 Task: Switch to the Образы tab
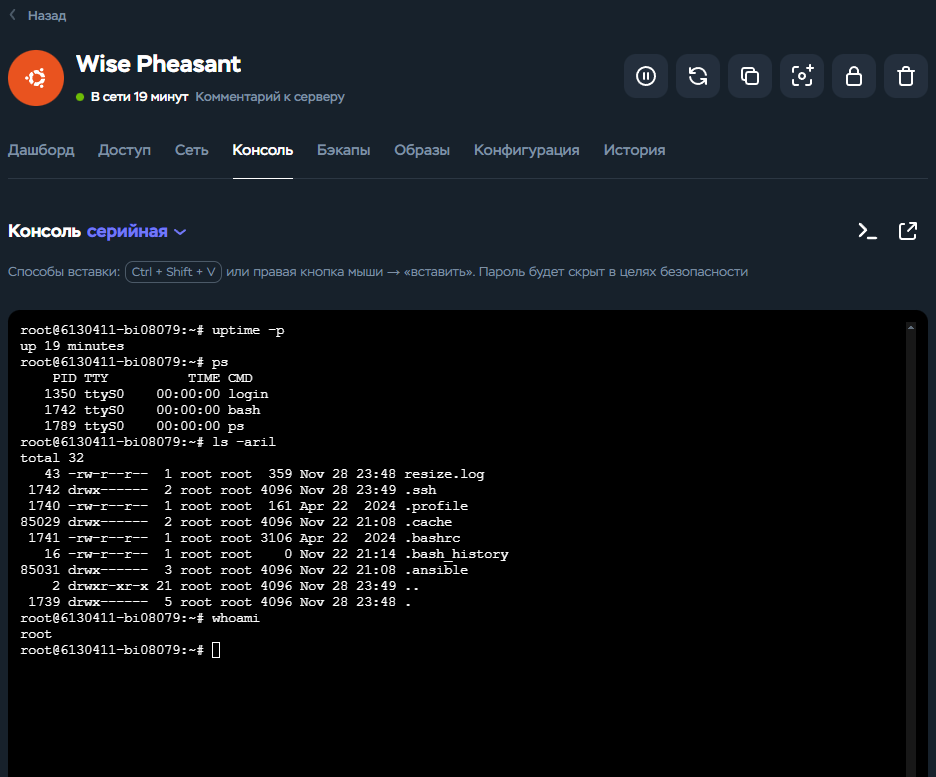coord(421,150)
